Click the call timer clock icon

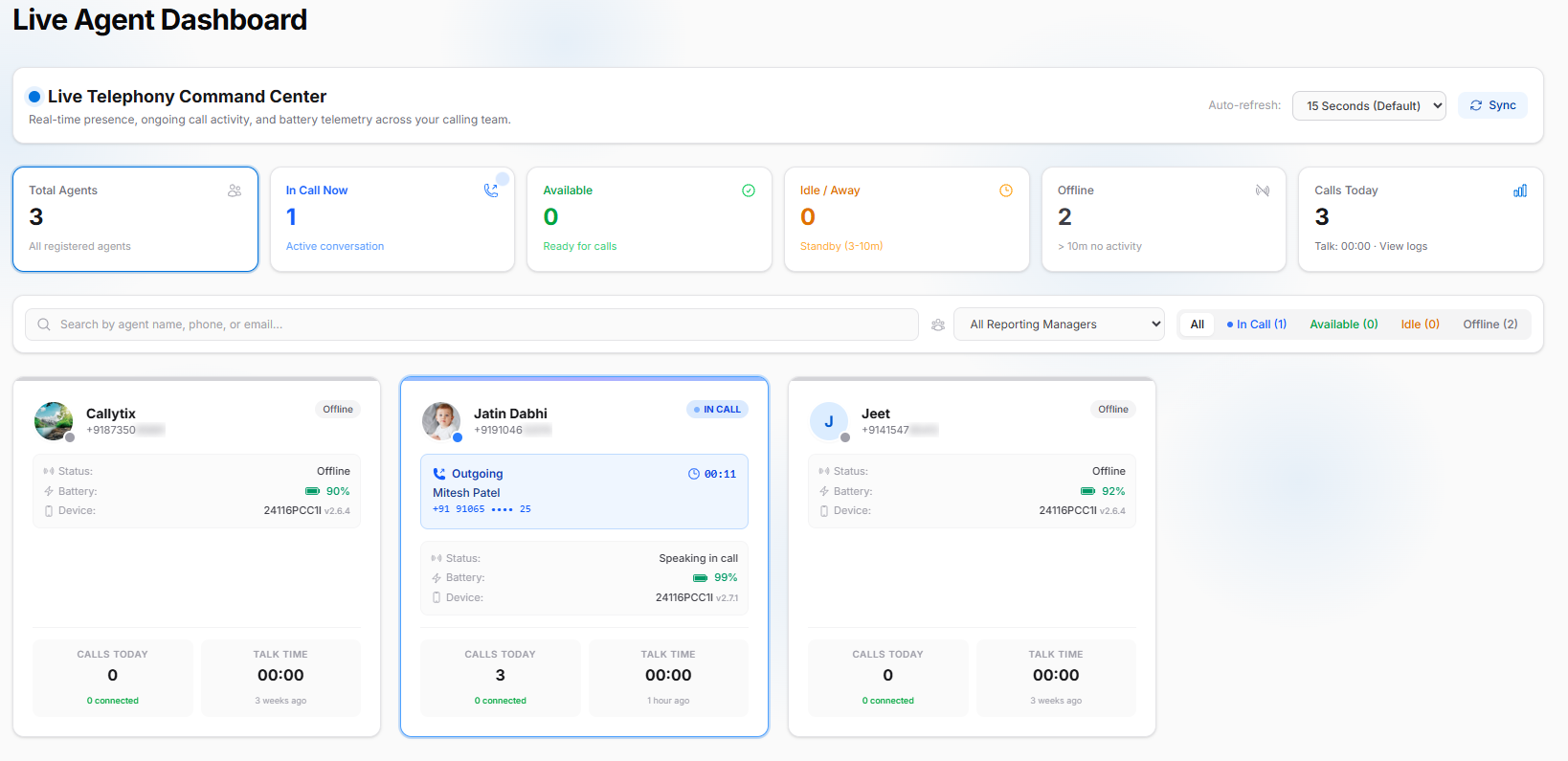pos(694,474)
